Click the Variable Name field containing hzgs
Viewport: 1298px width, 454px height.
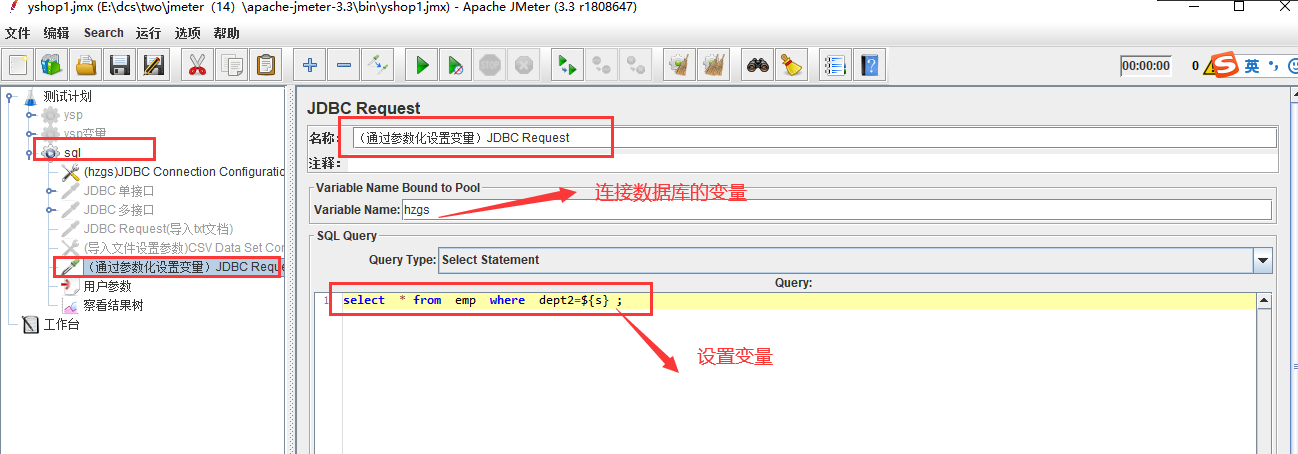pos(836,210)
